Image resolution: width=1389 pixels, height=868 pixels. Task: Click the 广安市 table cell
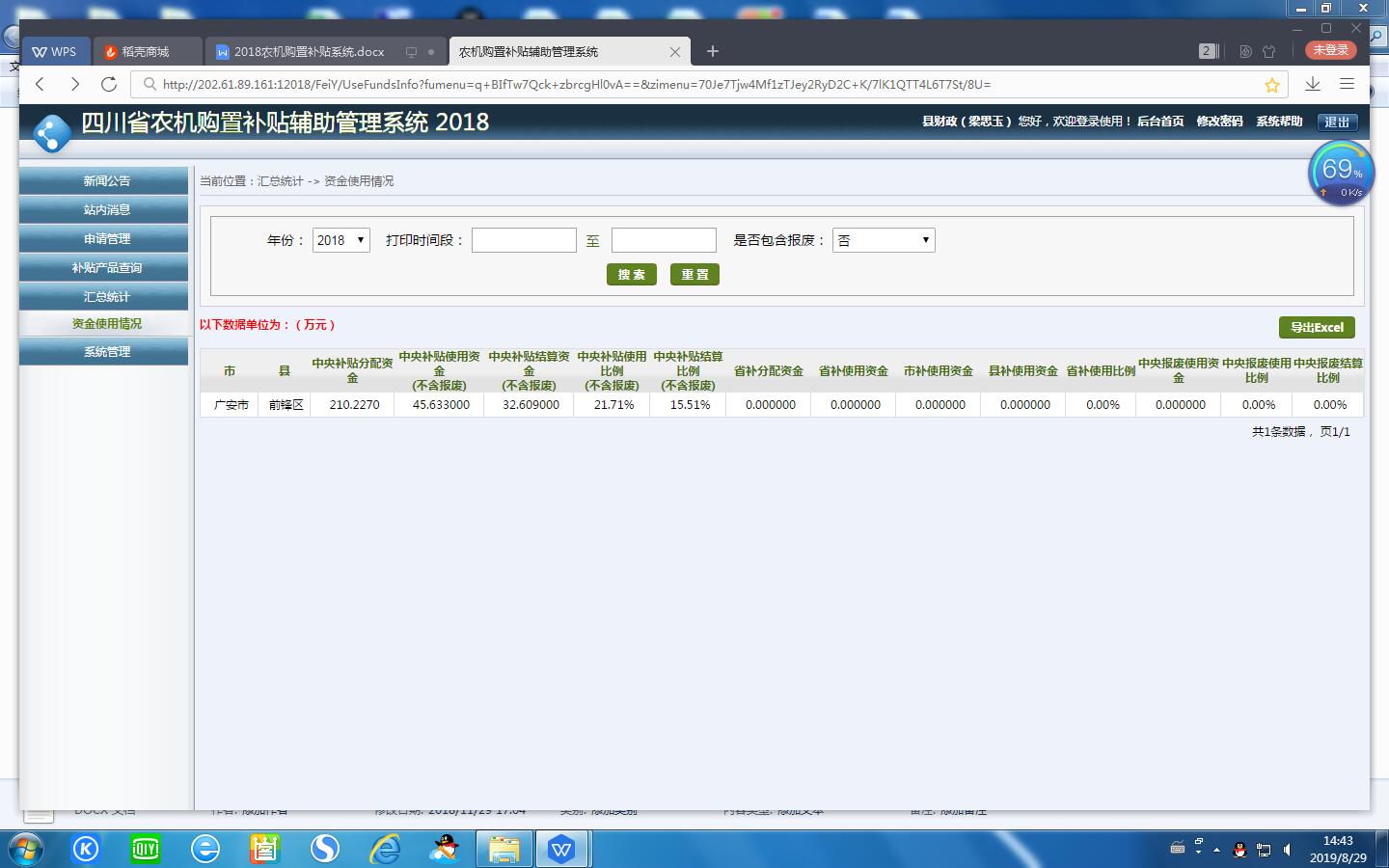(x=230, y=405)
